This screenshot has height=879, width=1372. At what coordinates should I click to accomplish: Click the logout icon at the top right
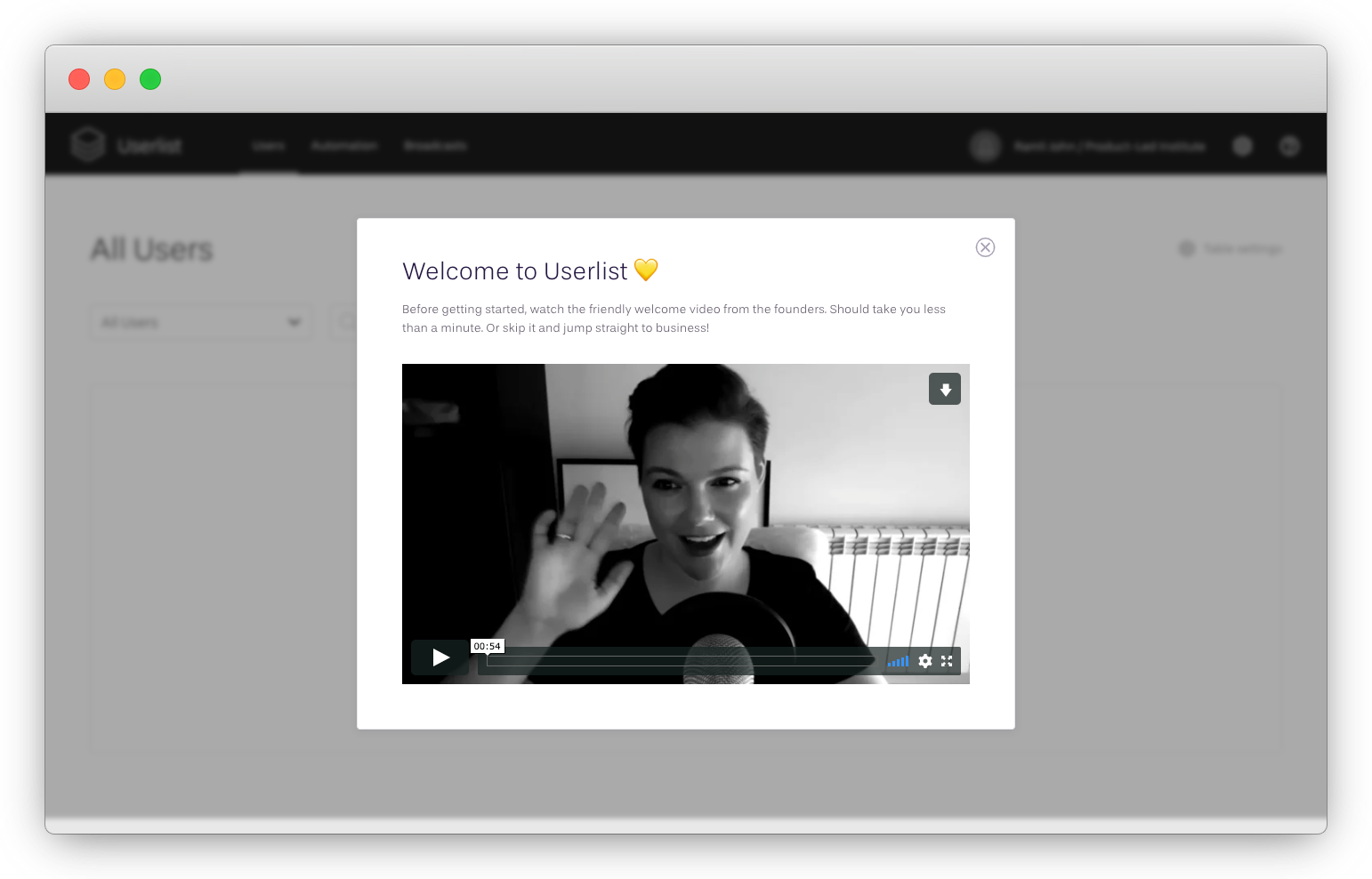[1289, 146]
